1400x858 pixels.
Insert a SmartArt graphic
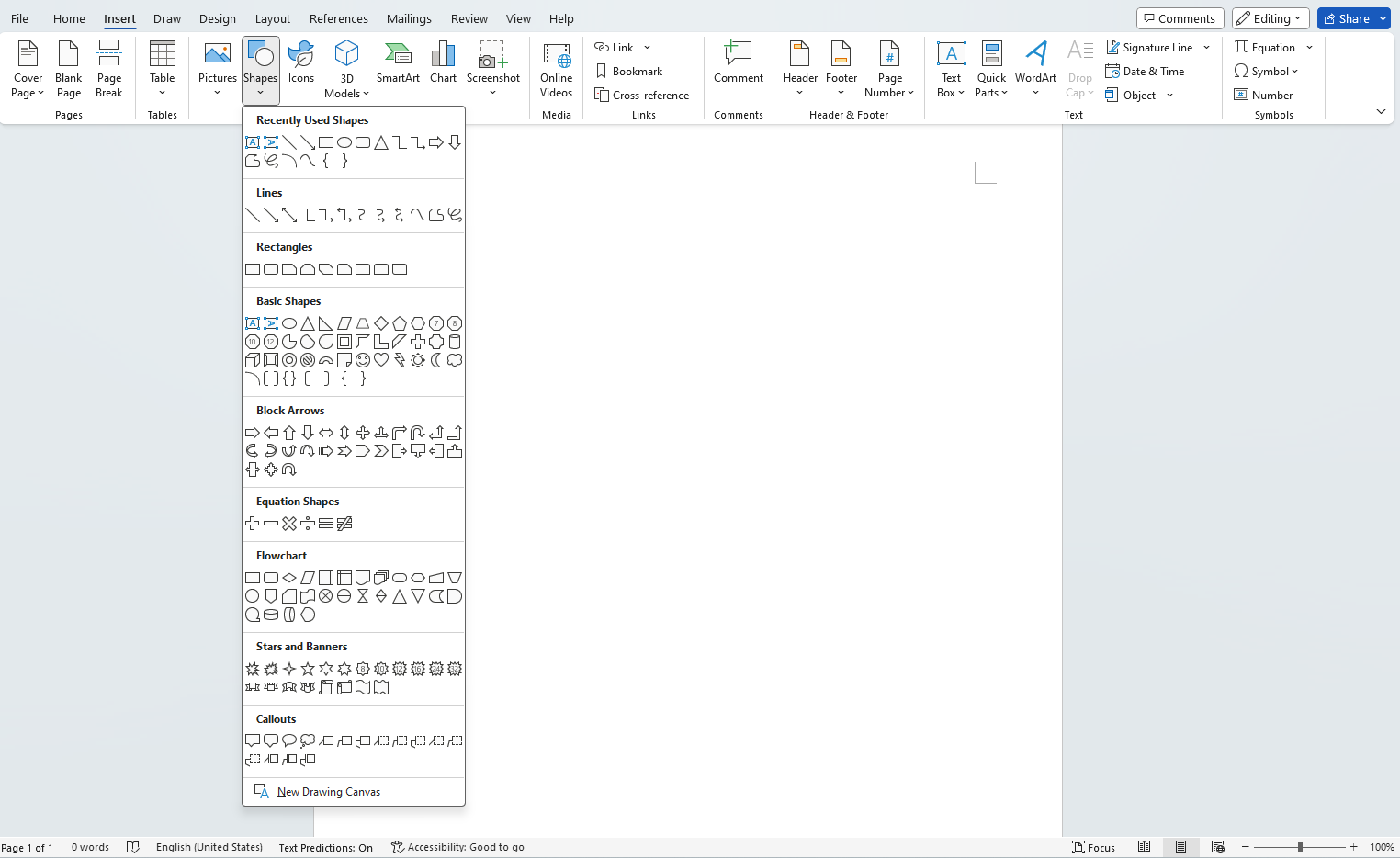[398, 64]
